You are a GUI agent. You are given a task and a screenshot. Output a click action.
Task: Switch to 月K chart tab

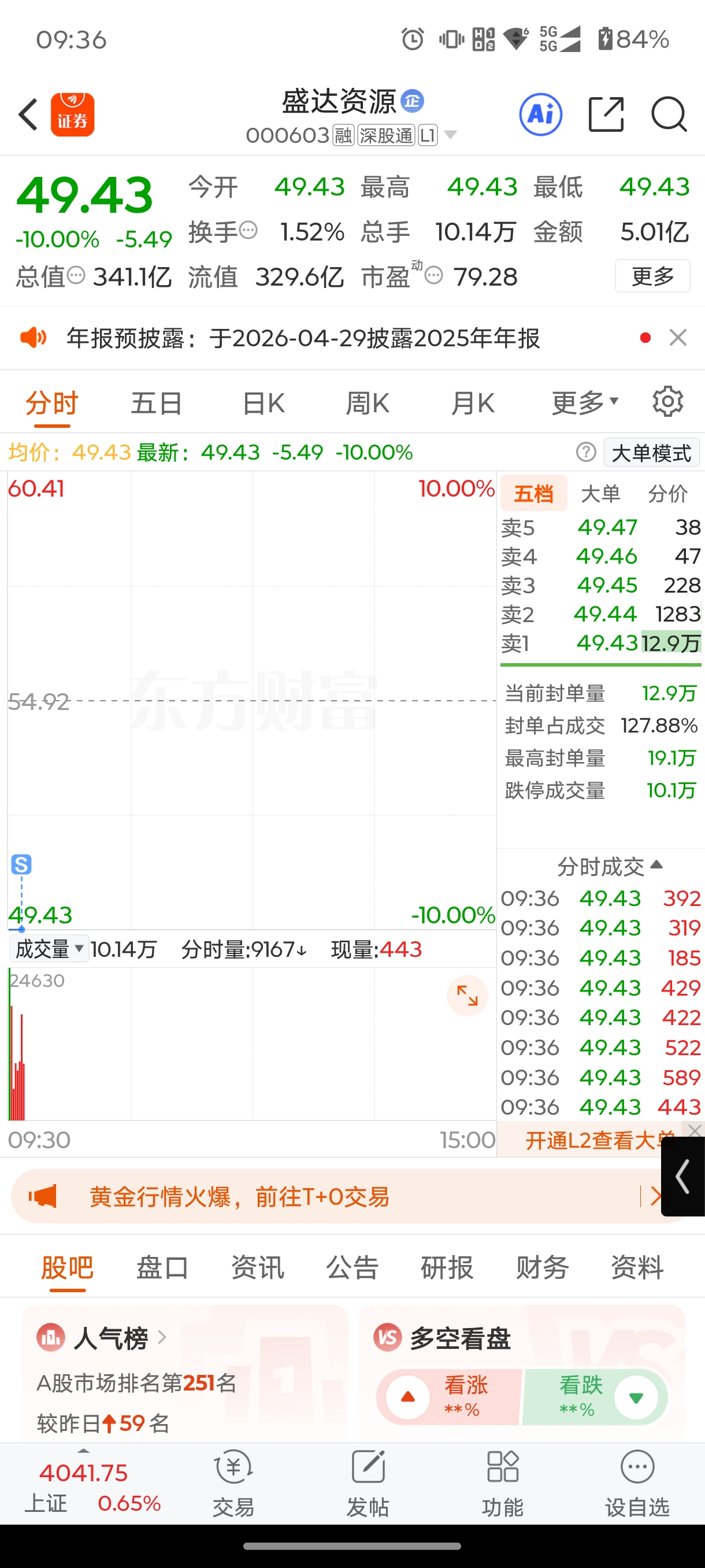pos(473,403)
